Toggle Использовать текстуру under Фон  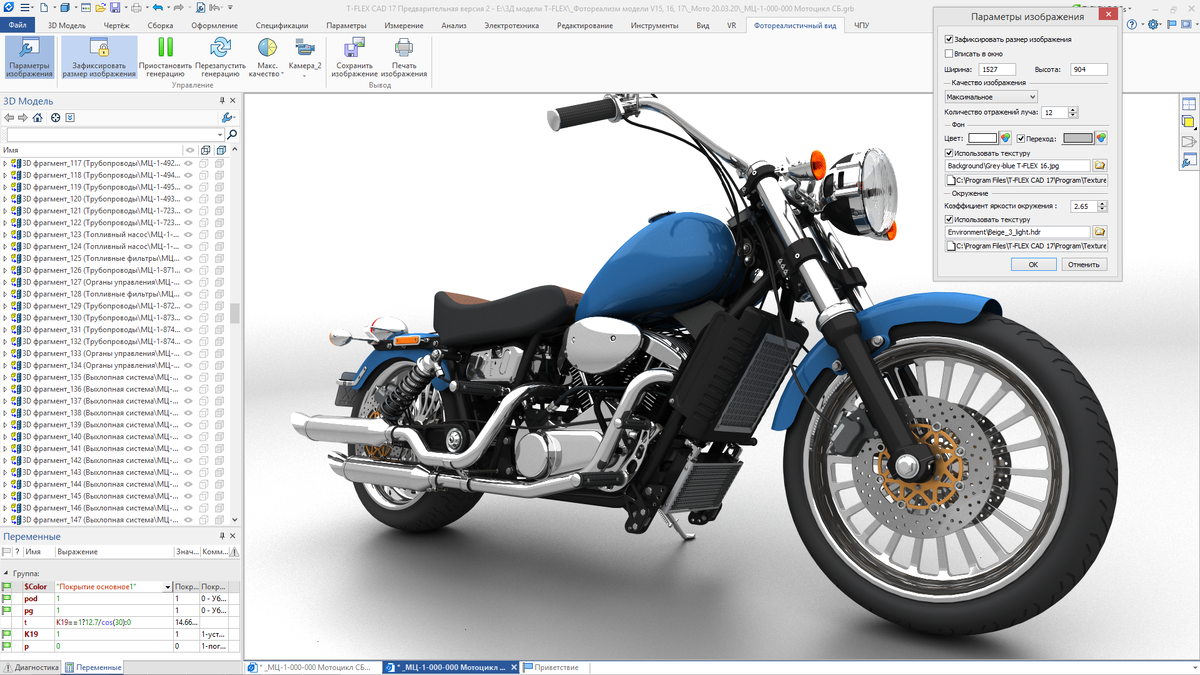coord(949,153)
